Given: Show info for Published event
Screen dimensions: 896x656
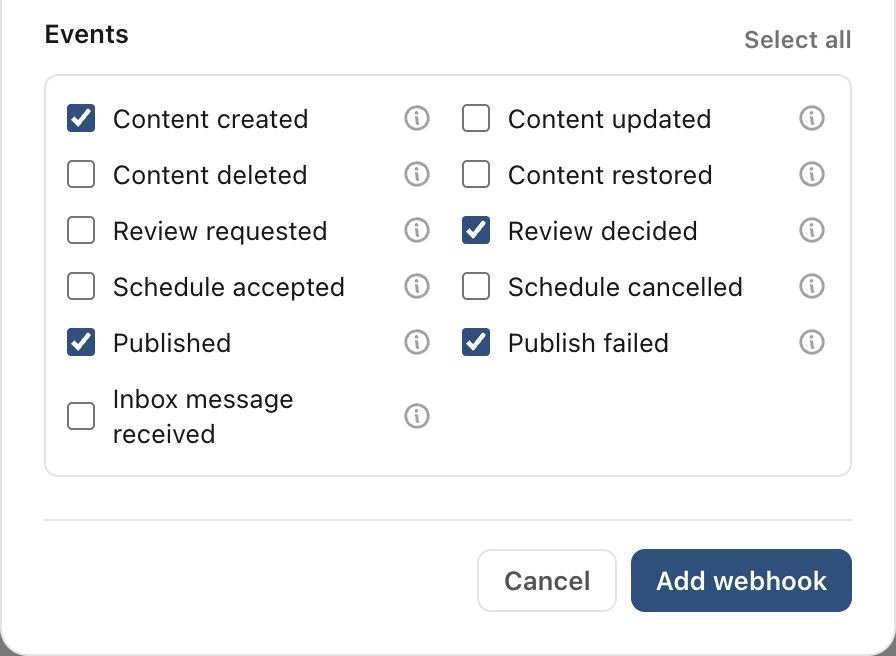Looking at the screenshot, I should (417, 342).
